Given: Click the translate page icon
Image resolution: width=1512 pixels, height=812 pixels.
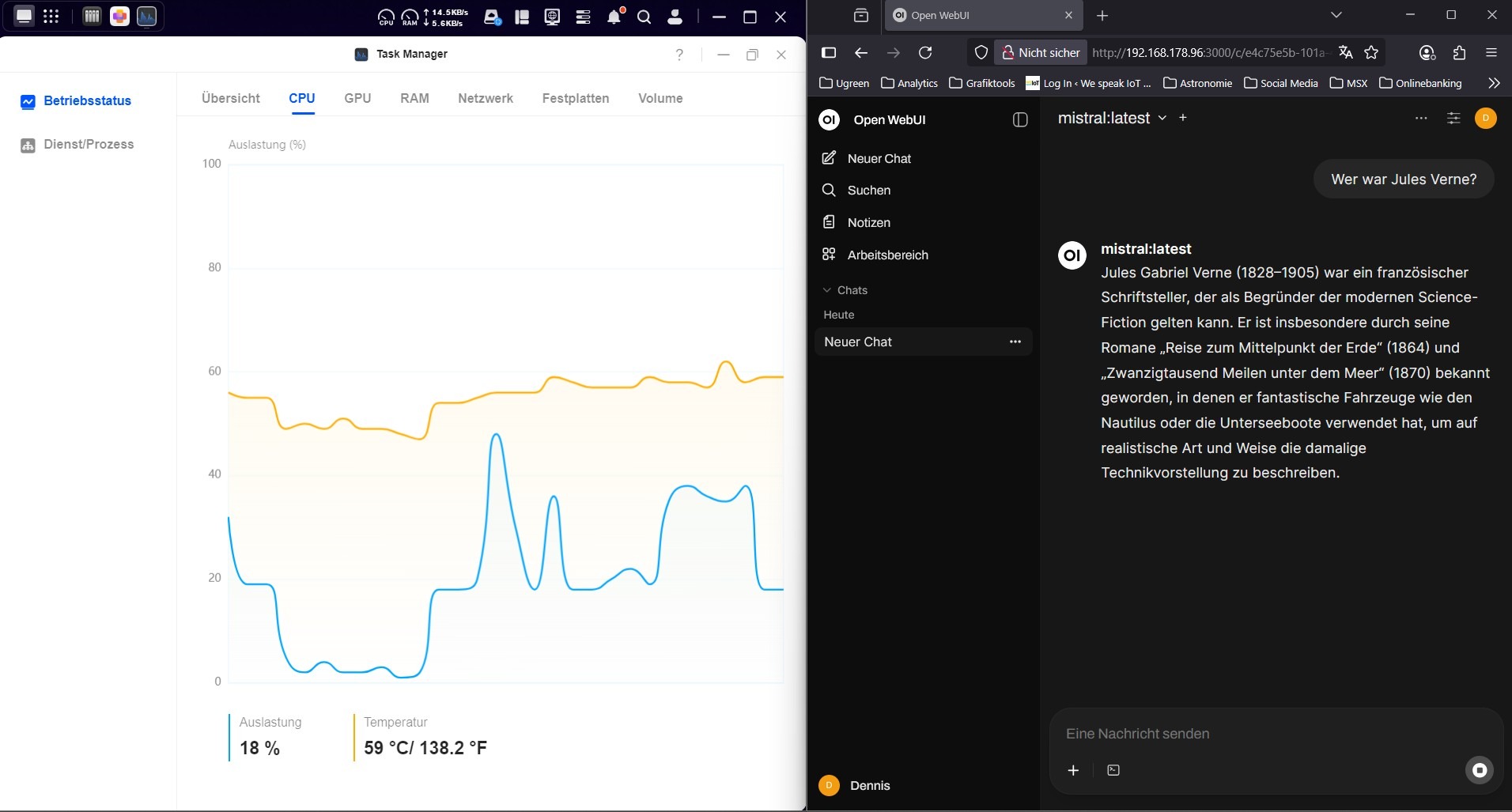Looking at the screenshot, I should (x=1345, y=52).
